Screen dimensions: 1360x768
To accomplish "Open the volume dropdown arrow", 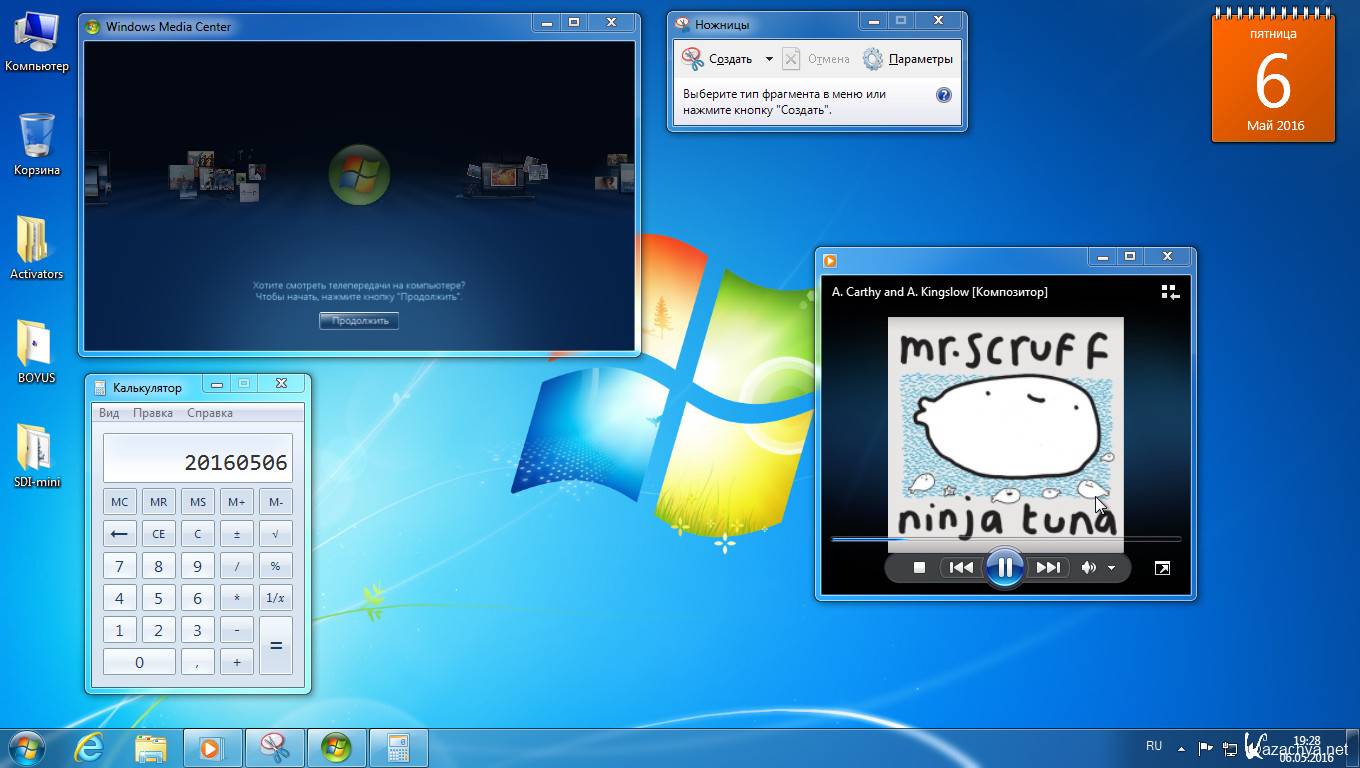I will (1111, 568).
